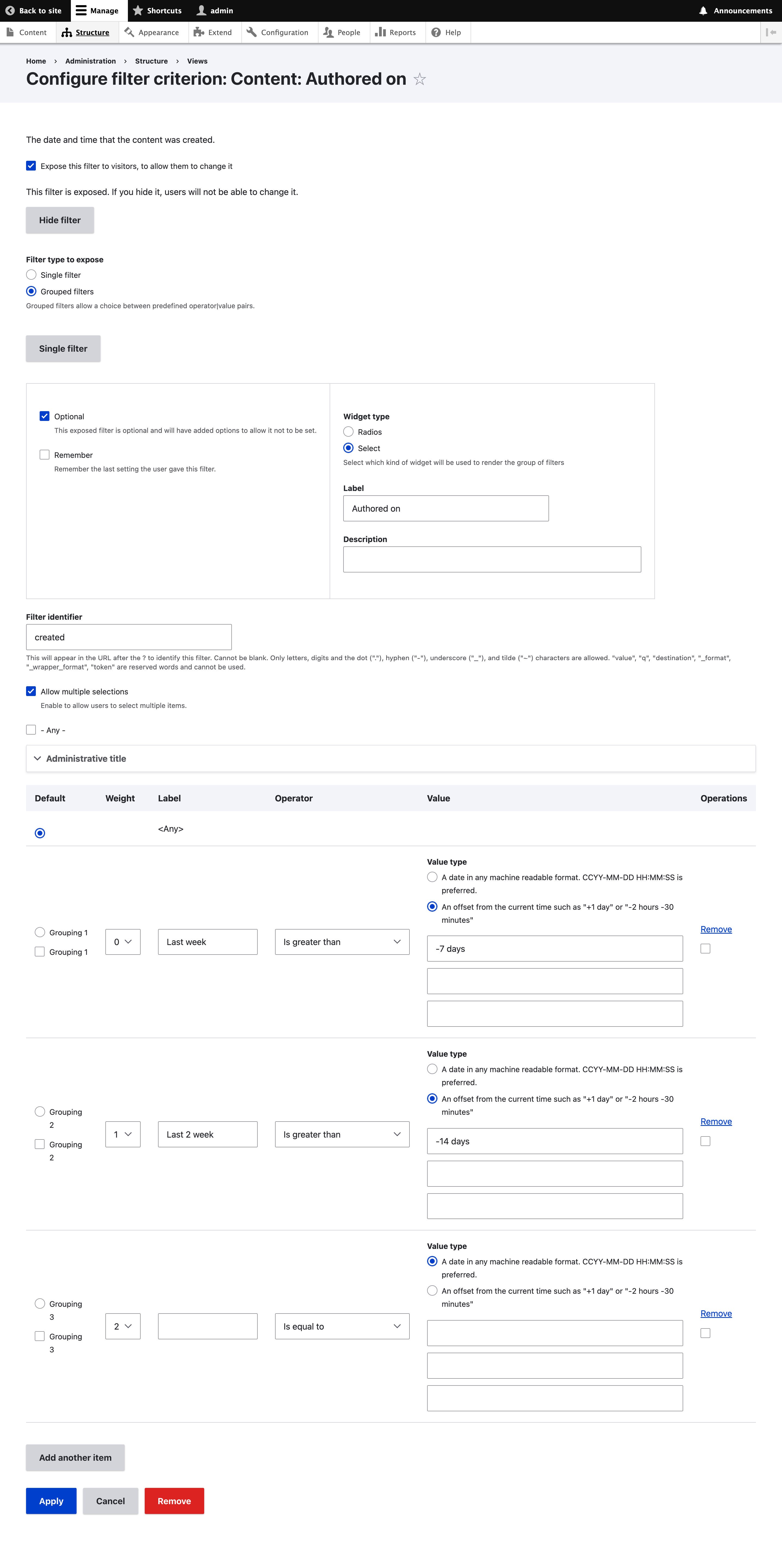Open the Structure menu item

coord(85,32)
